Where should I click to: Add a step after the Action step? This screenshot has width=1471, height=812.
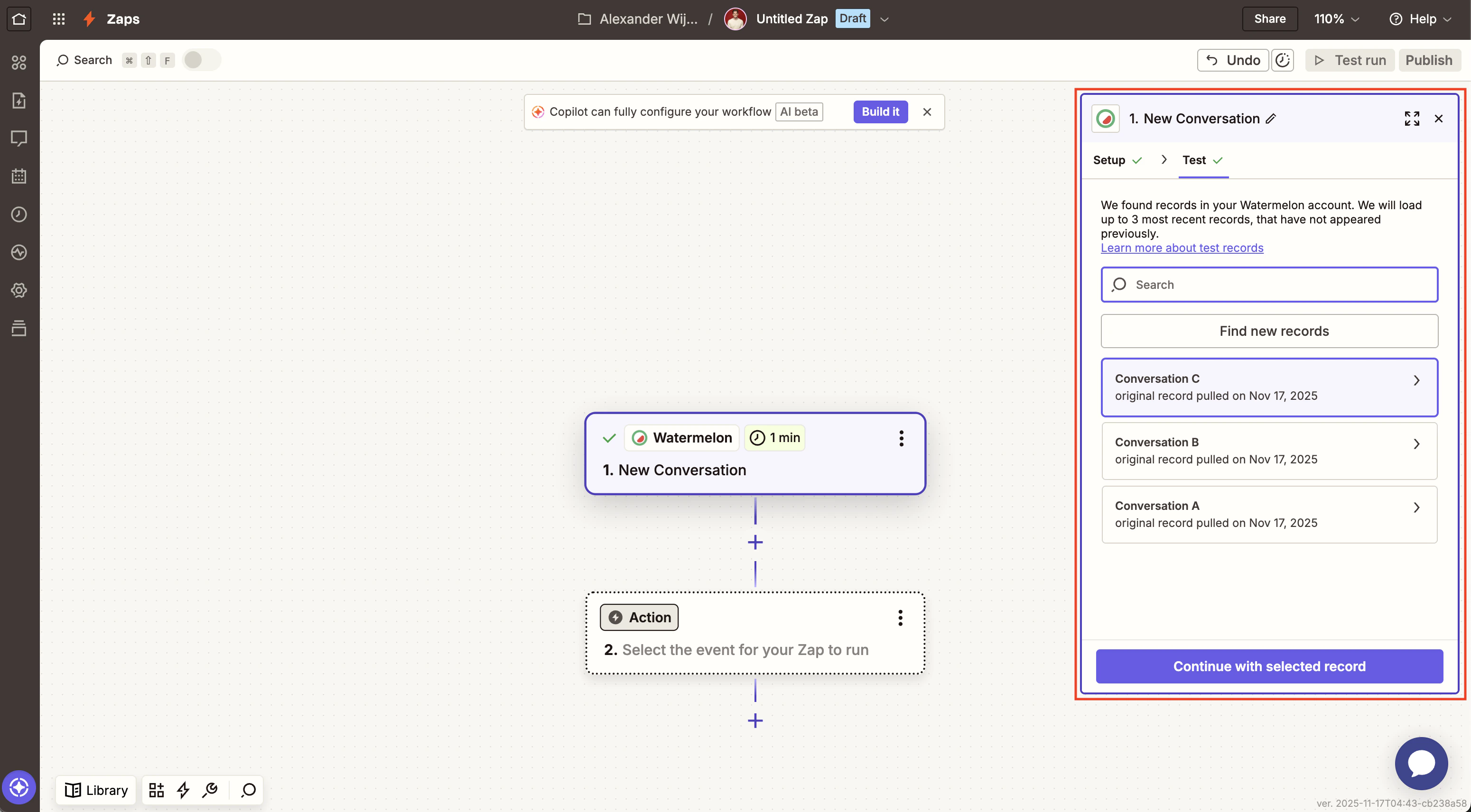coord(755,721)
